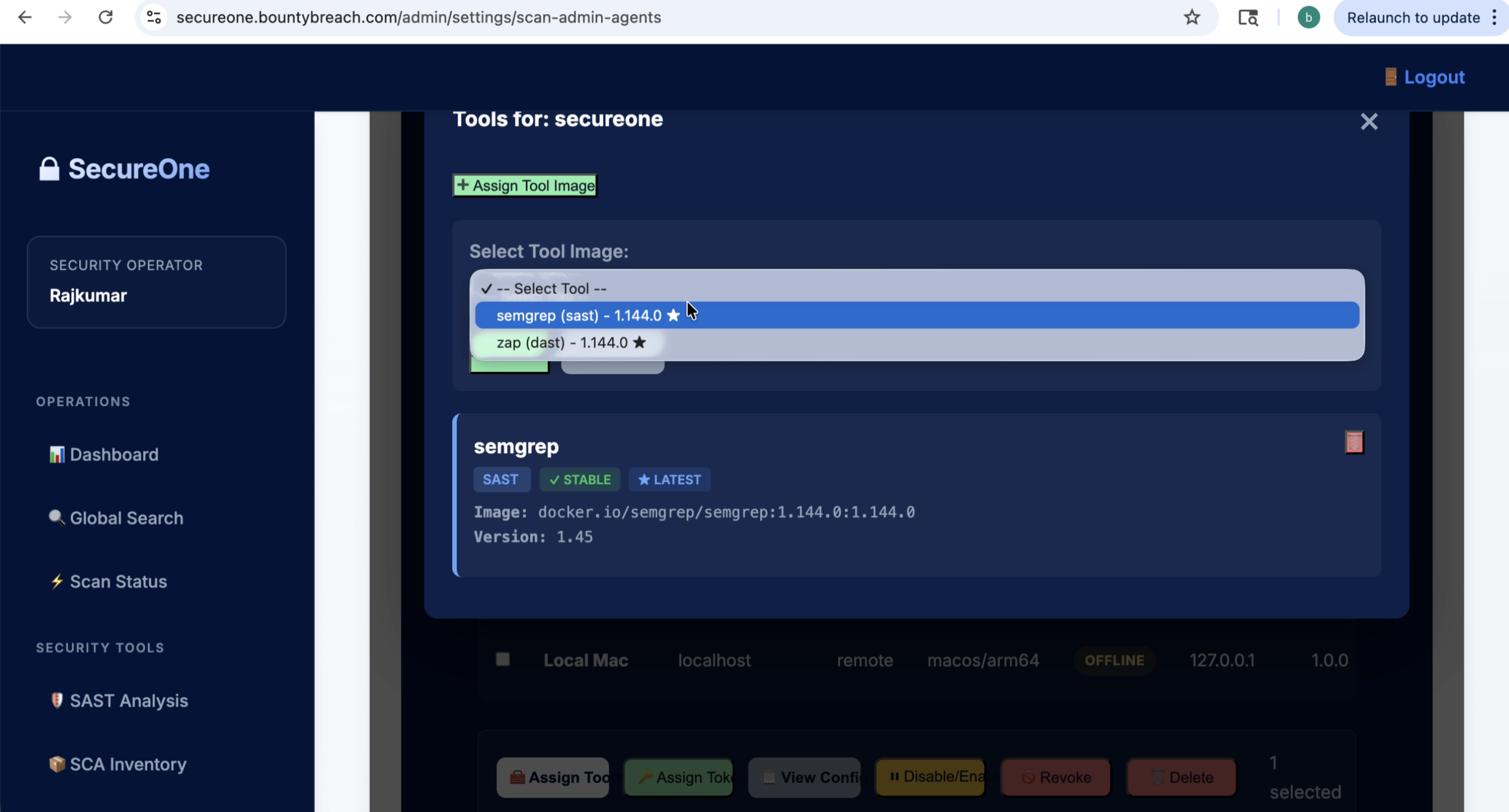
Task: Click the Revoke button
Action: tap(1056, 777)
